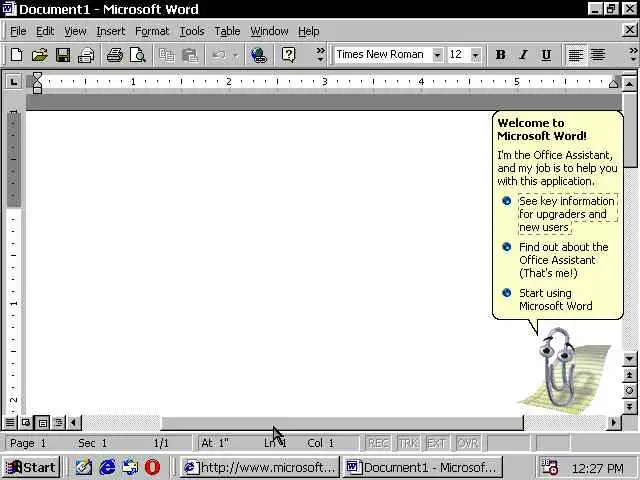Switch to Normal view button
The height and width of the screenshot is (480, 640).
(10, 423)
